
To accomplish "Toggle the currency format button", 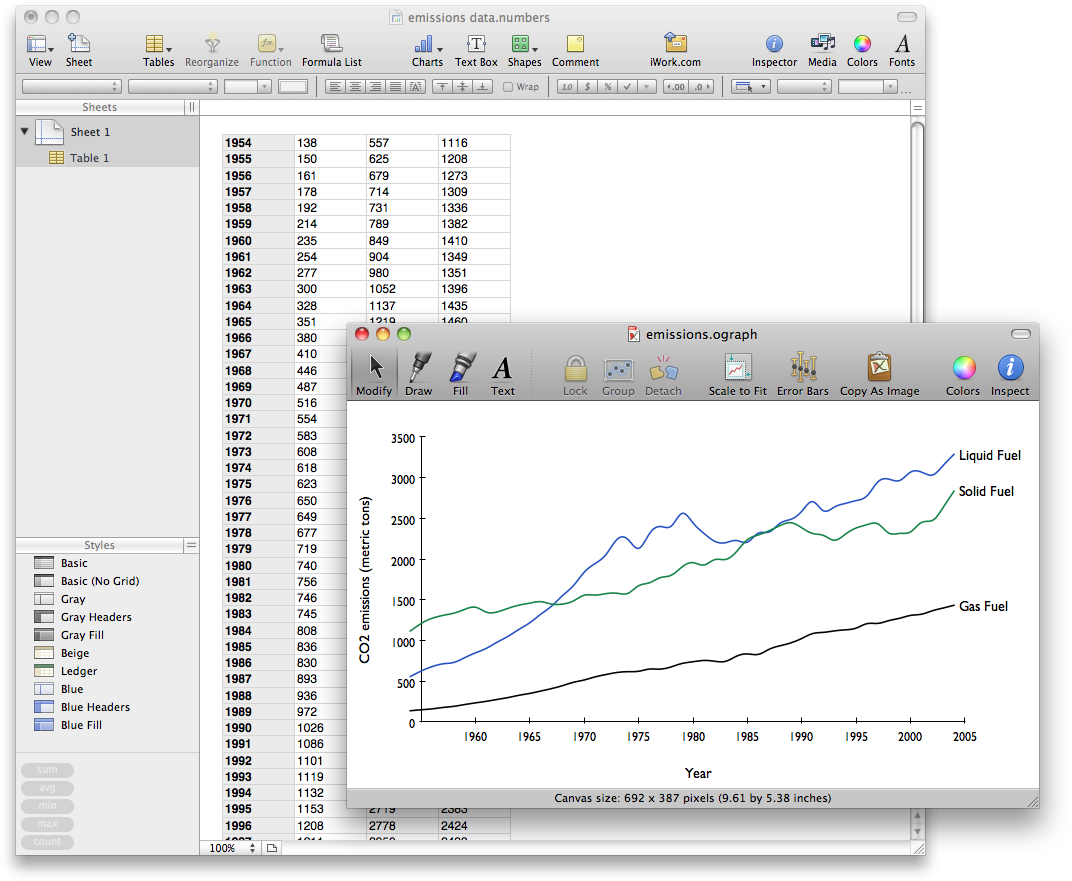I will (x=587, y=87).
